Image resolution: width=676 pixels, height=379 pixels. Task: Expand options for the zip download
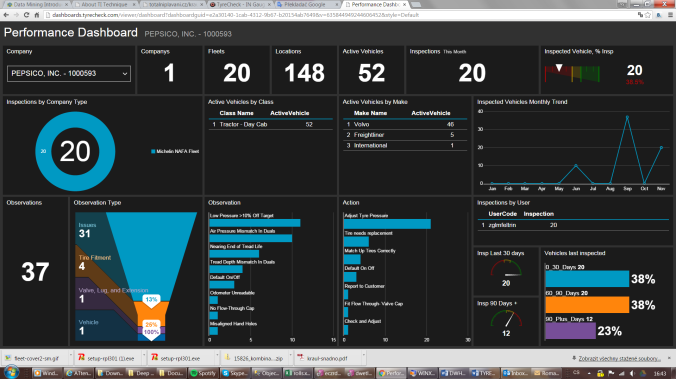click(x=290, y=357)
